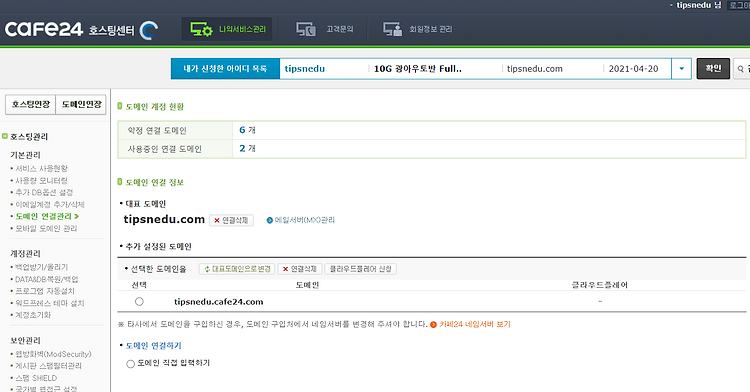The width and height of the screenshot is (750, 392).
Task: Open 나의서비스관리 menu
Action: tap(227, 29)
